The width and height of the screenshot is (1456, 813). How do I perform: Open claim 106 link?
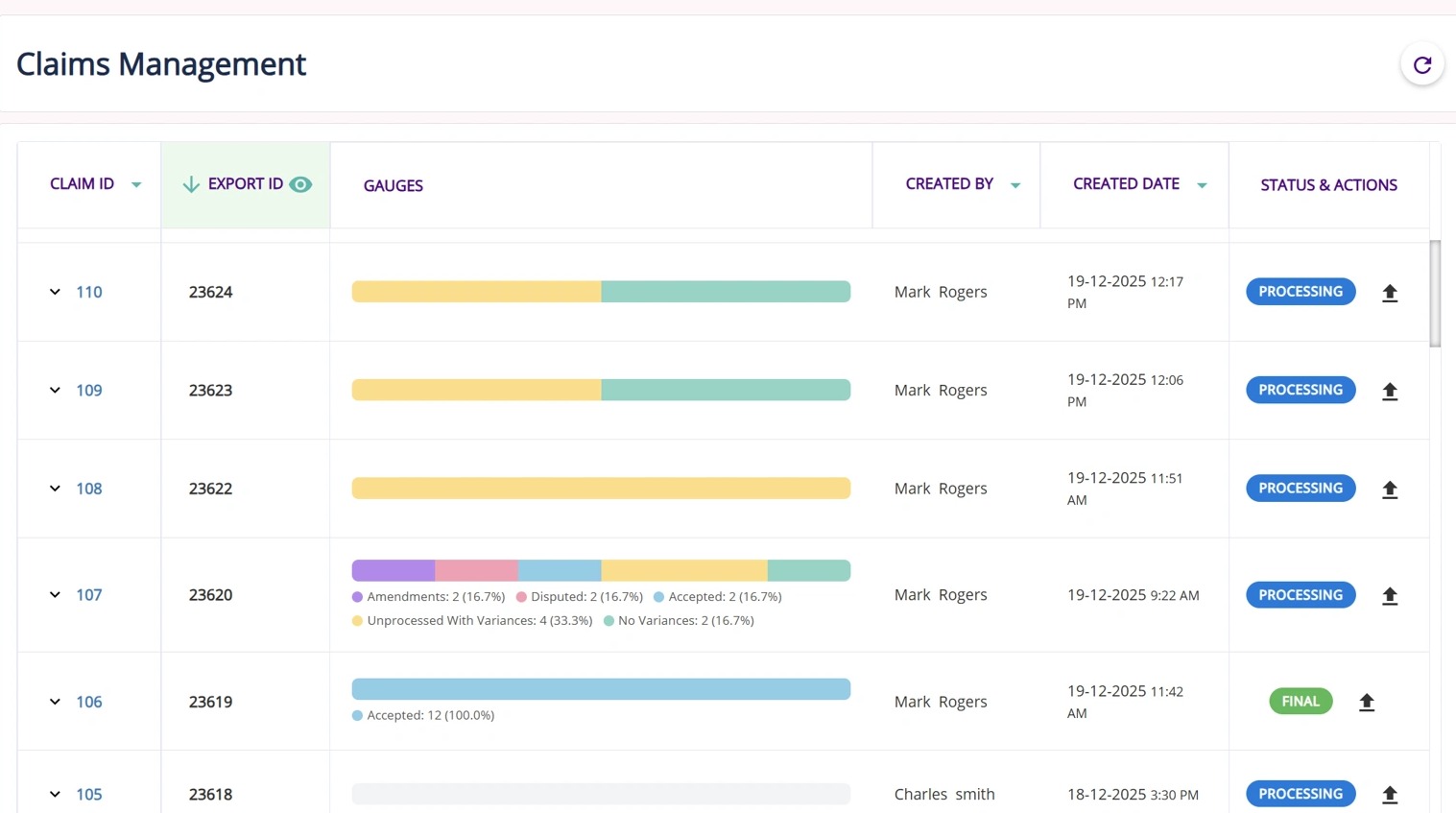89,702
